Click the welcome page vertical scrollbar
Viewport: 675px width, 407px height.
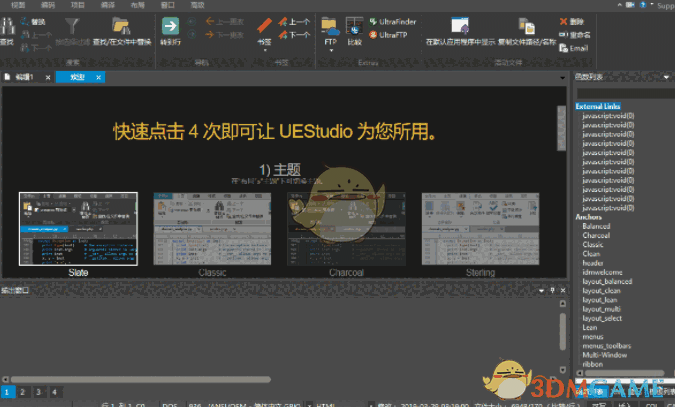[561, 128]
